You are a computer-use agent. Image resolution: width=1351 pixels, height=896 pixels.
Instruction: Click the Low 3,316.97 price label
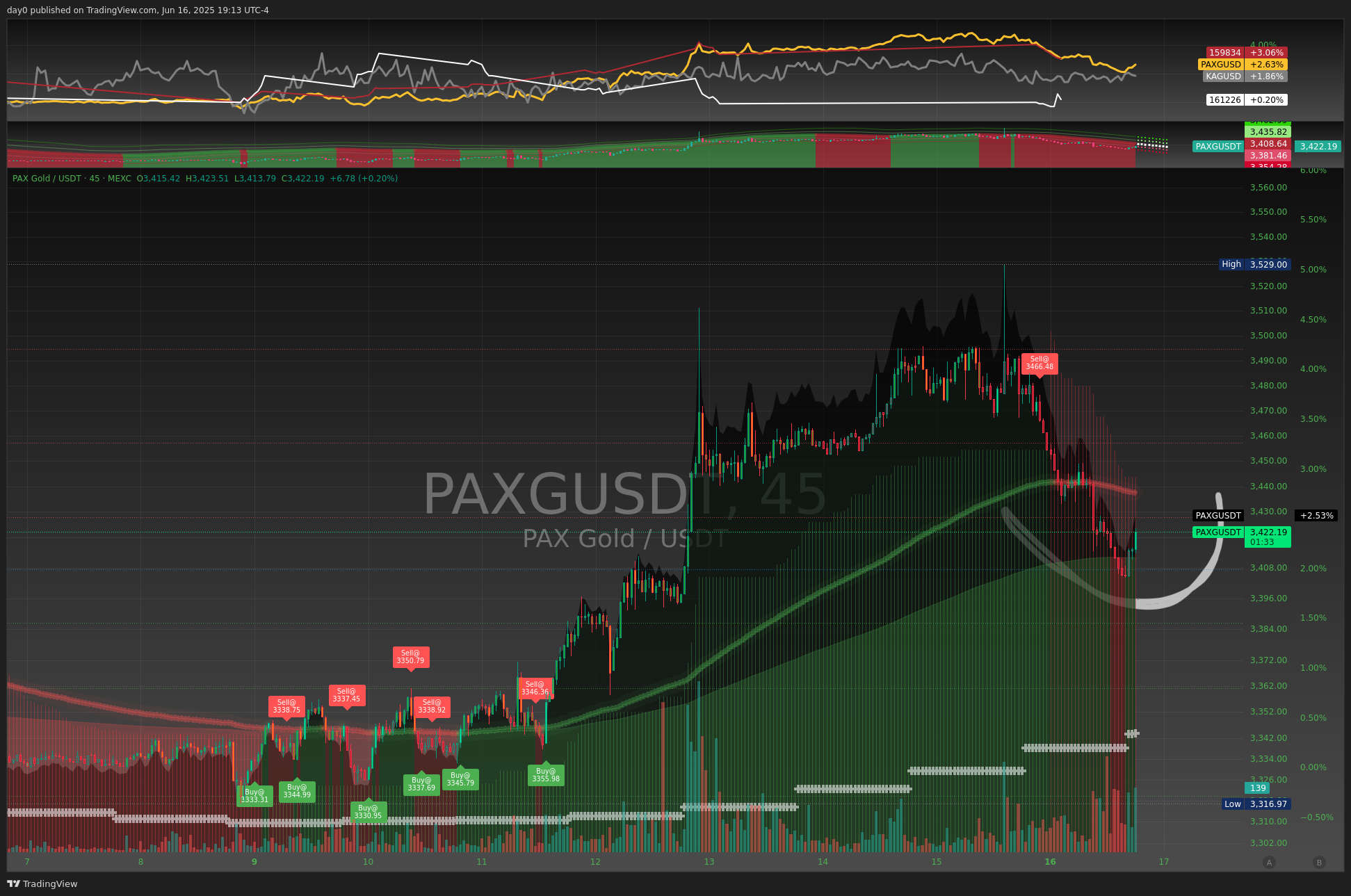(x=1256, y=804)
